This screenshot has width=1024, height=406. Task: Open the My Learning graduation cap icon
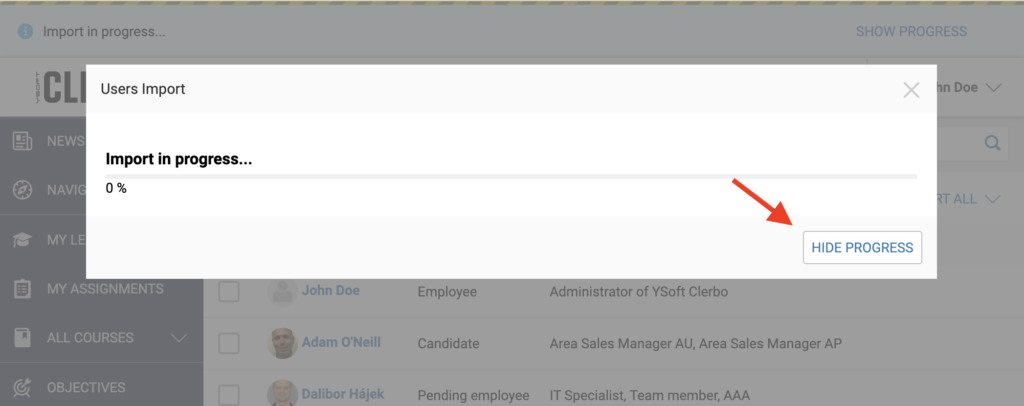point(23,240)
